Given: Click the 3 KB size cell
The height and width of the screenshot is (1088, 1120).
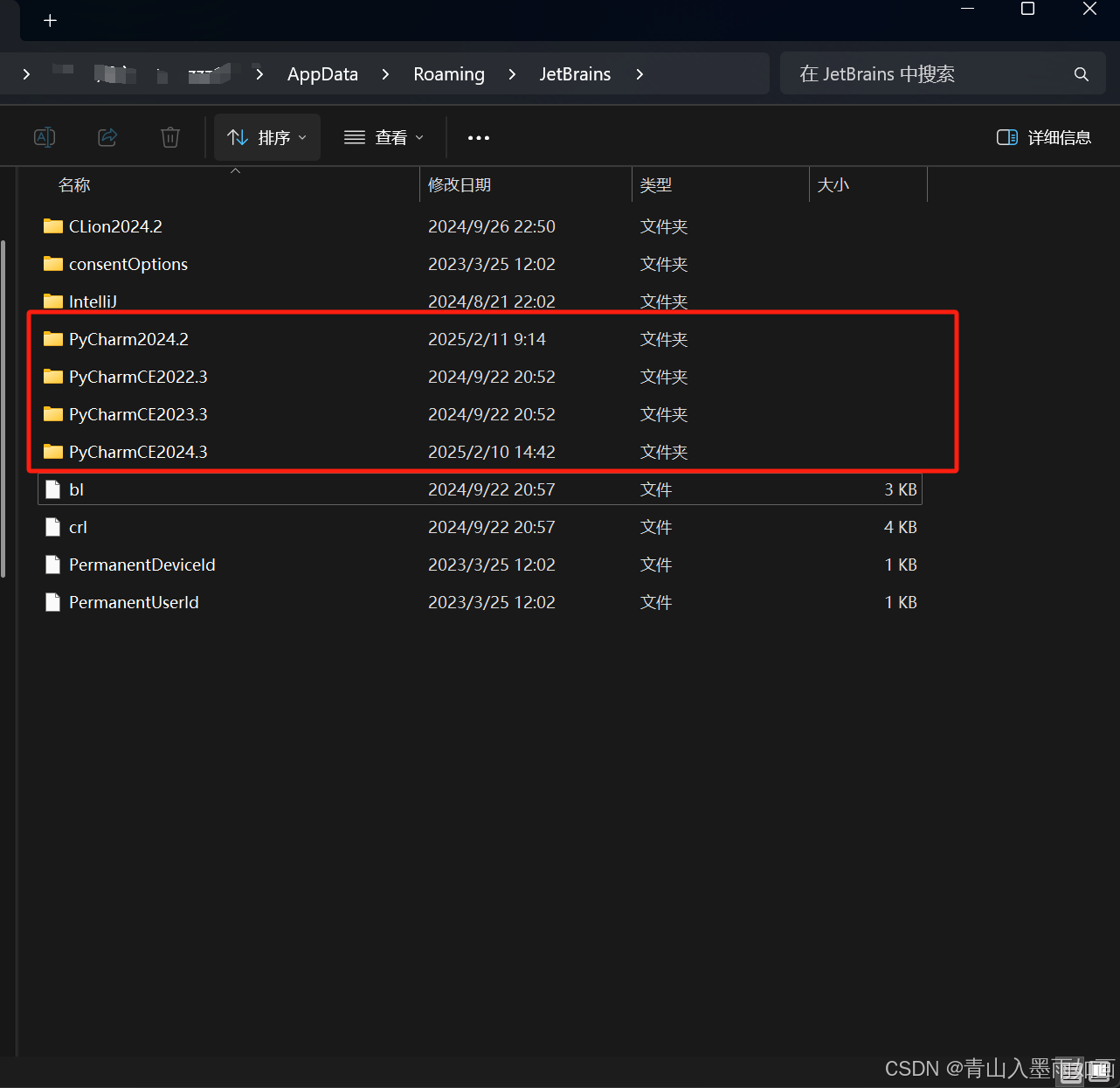Looking at the screenshot, I should pos(901,489).
